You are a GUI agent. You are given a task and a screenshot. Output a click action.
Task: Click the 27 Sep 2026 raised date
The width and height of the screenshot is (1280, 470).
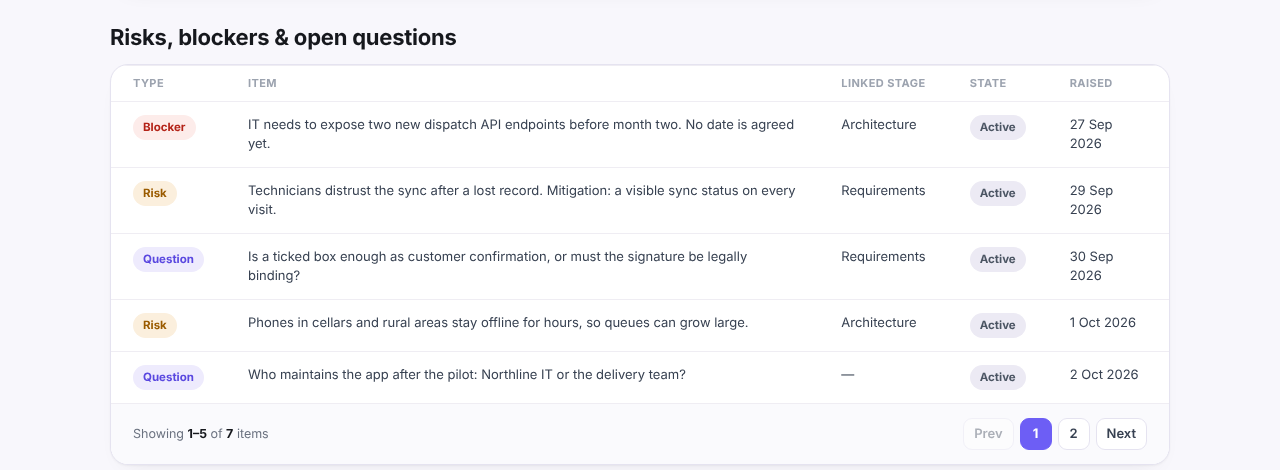(1091, 134)
